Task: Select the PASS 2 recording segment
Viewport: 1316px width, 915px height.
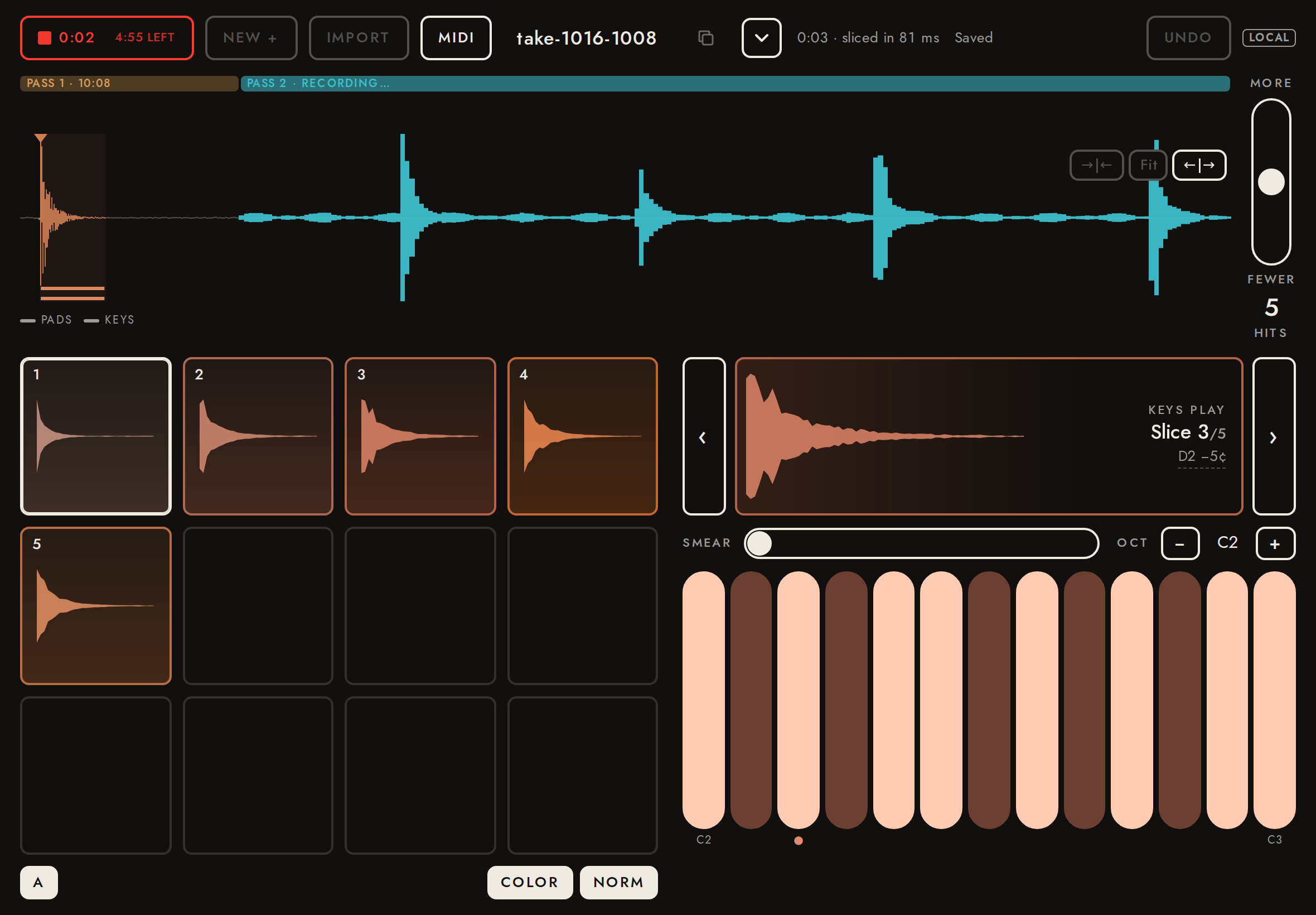Action: pyautogui.click(x=735, y=83)
